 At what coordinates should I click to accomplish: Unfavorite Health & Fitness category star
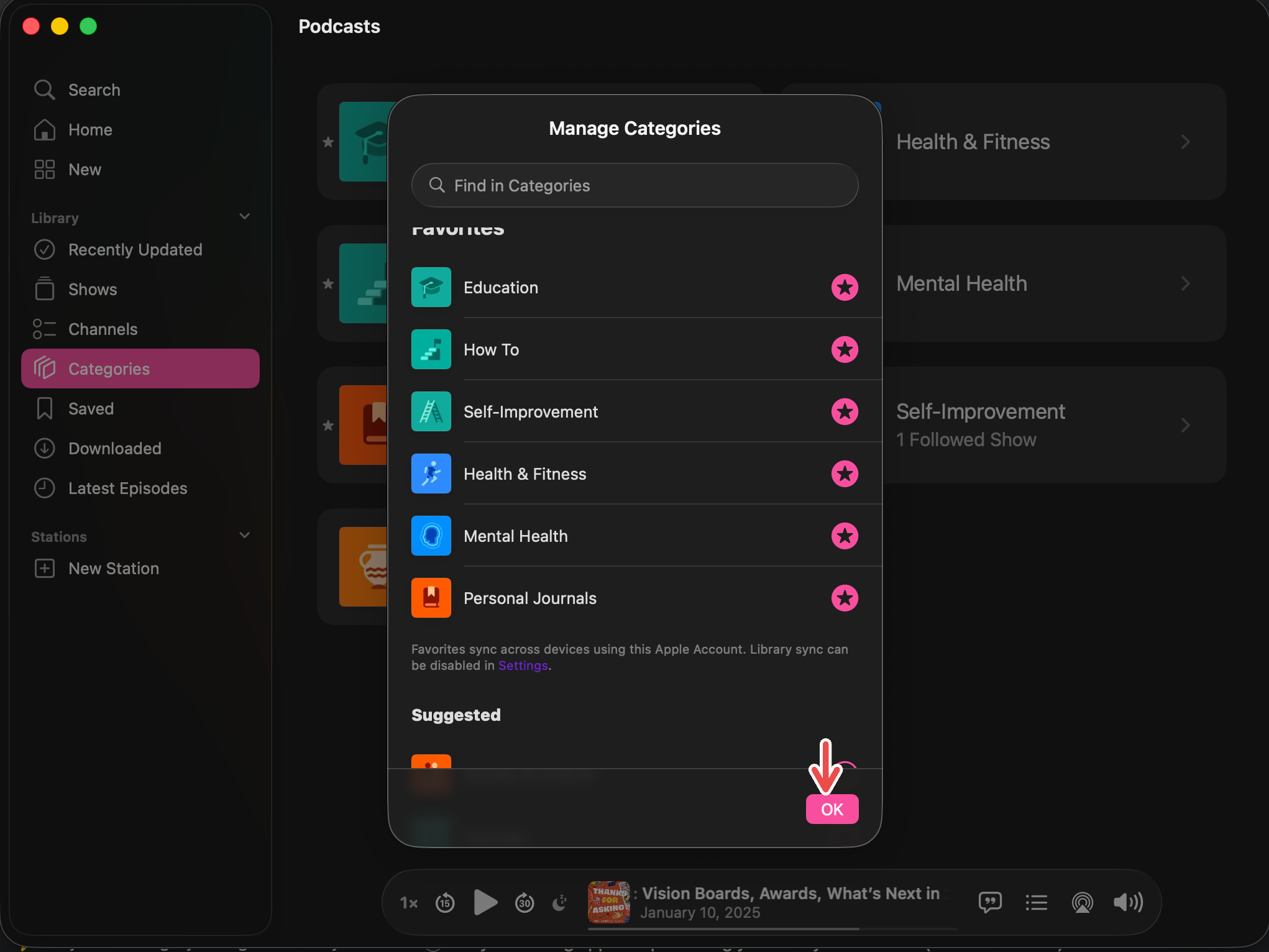pyautogui.click(x=845, y=474)
